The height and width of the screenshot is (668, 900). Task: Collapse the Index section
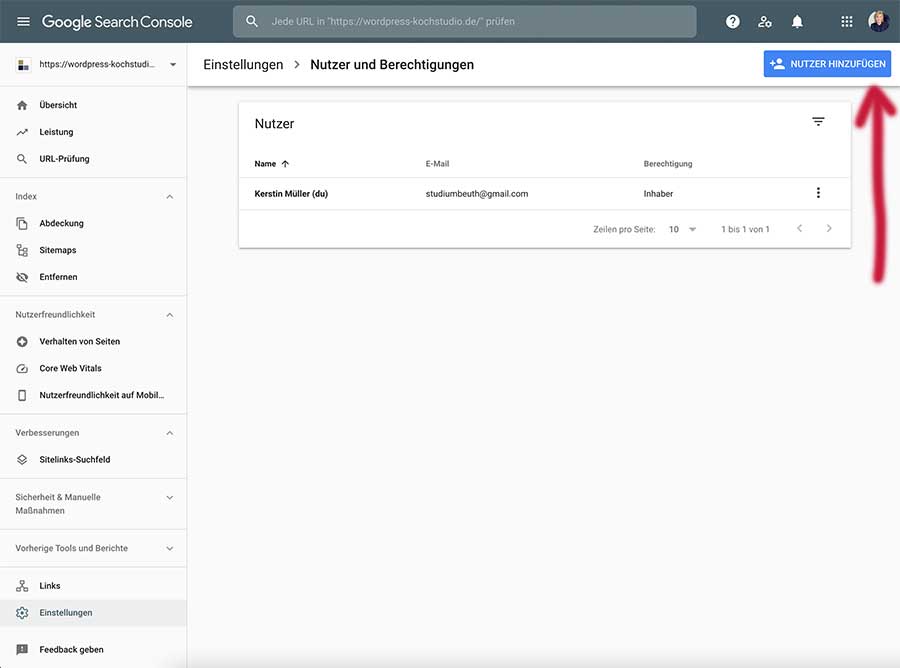click(169, 196)
